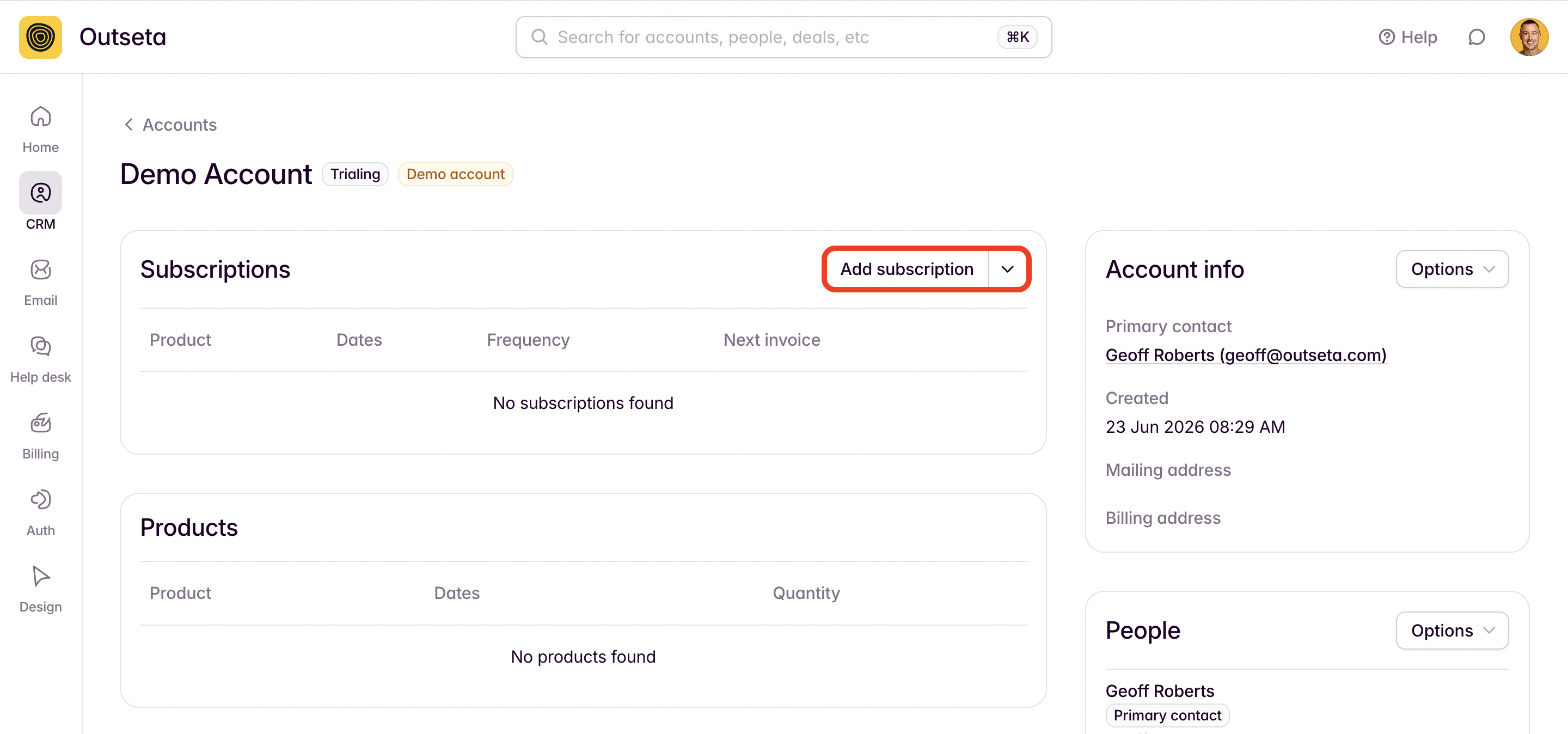Click the Demo account badge
Viewport: 1568px width, 734px height.
point(455,174)
